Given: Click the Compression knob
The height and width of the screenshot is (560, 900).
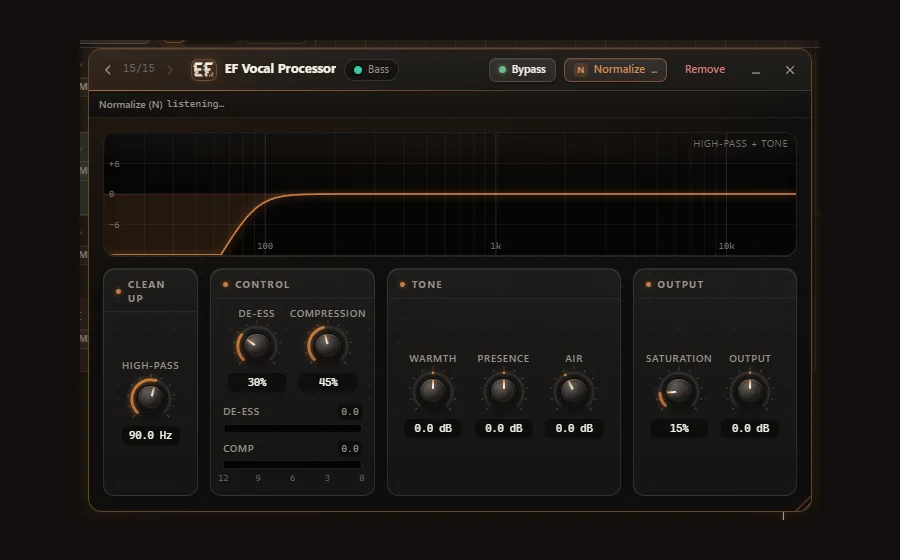Looking at the screenshot, I should pyautogui.click(x=327, y=345).
